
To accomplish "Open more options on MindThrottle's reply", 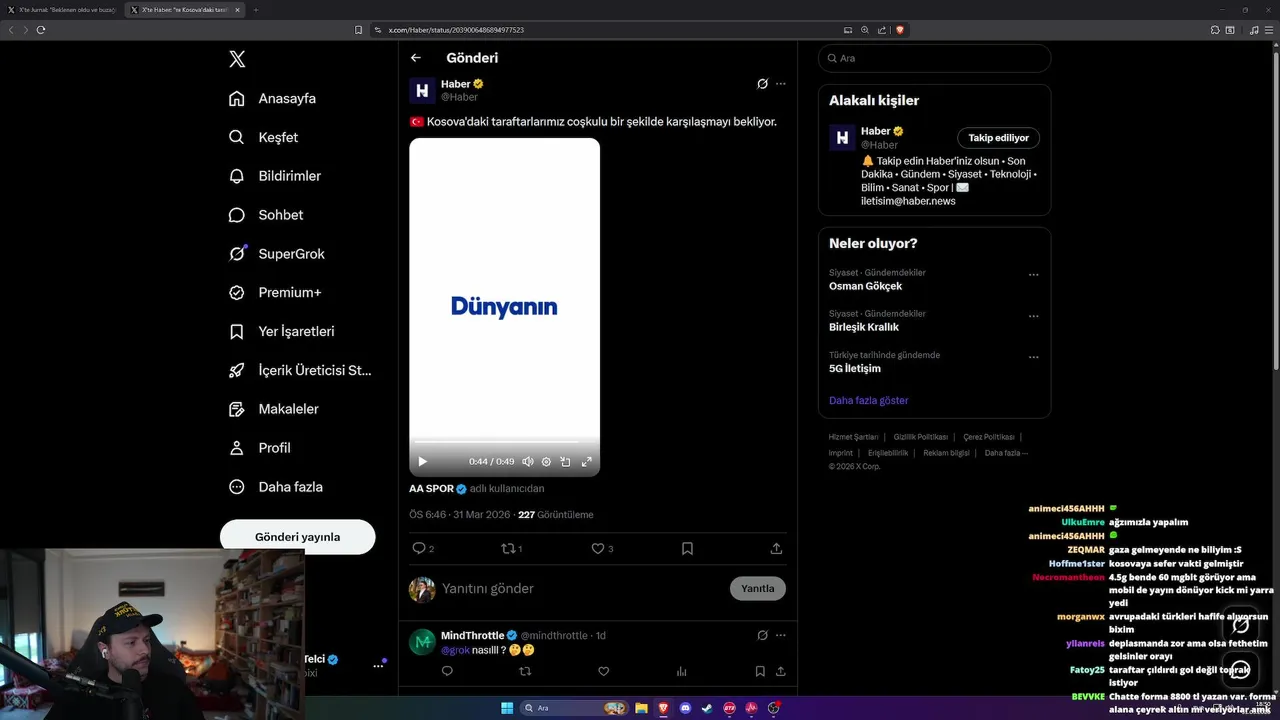I will (x=781, y=635).
